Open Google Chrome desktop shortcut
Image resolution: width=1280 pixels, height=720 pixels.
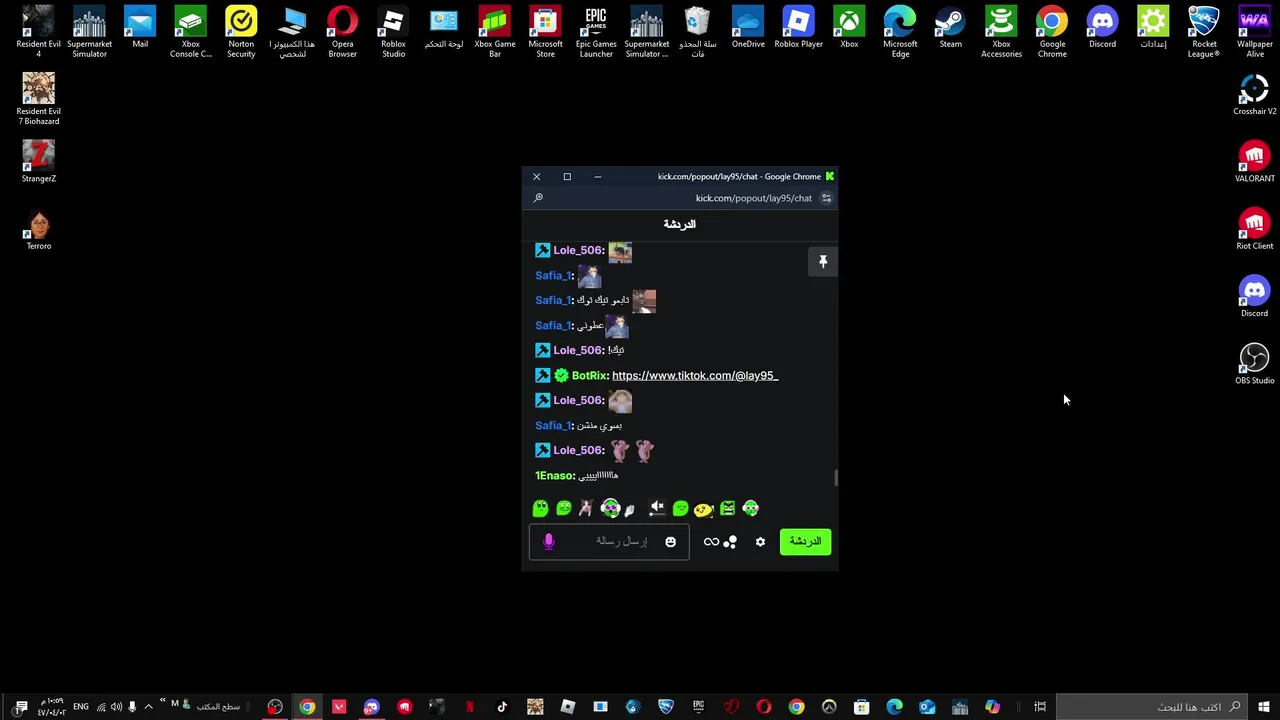(x=1052, y=32)
